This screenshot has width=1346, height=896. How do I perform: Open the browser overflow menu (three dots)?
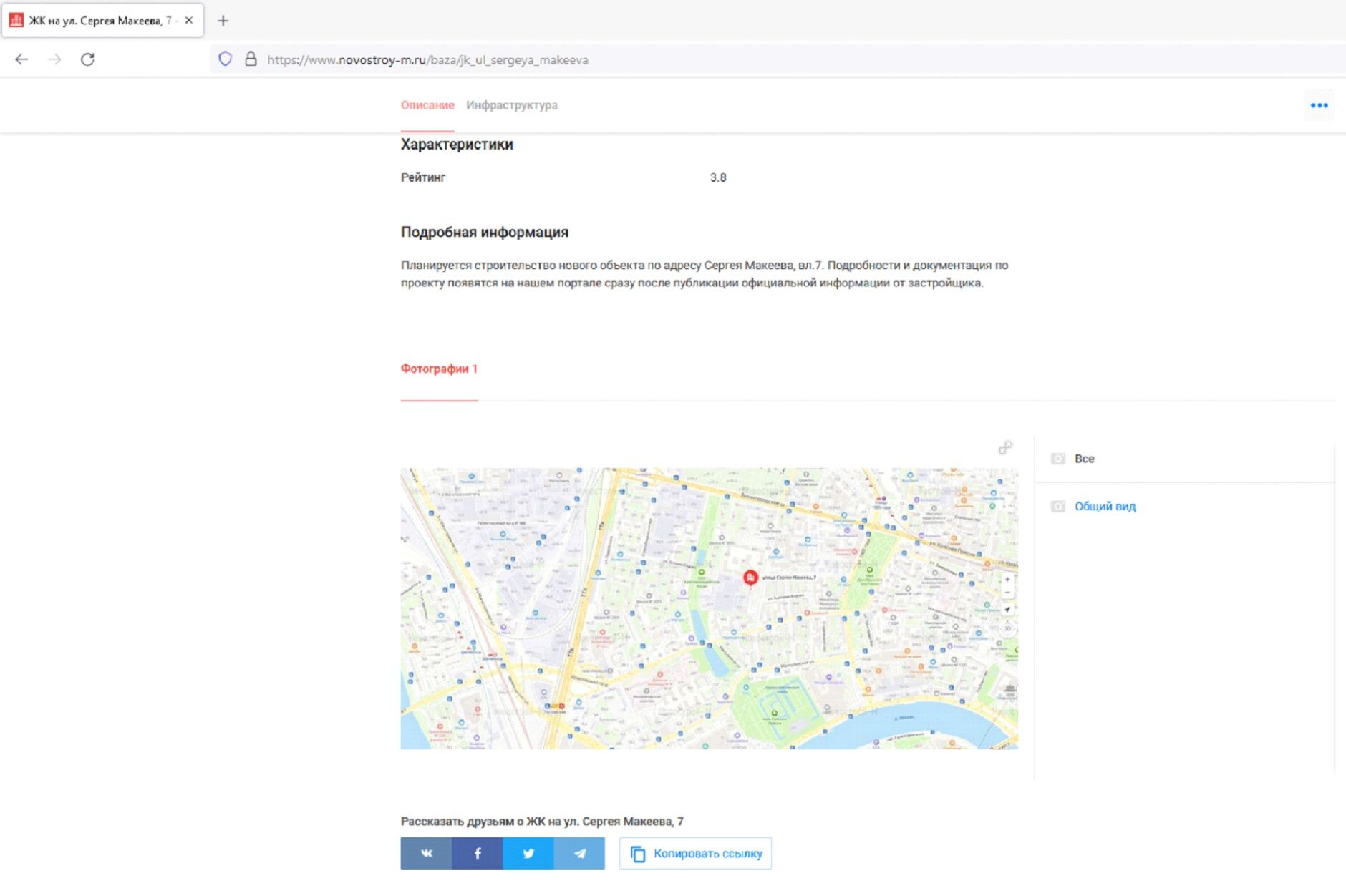(x=1318, y=104)
